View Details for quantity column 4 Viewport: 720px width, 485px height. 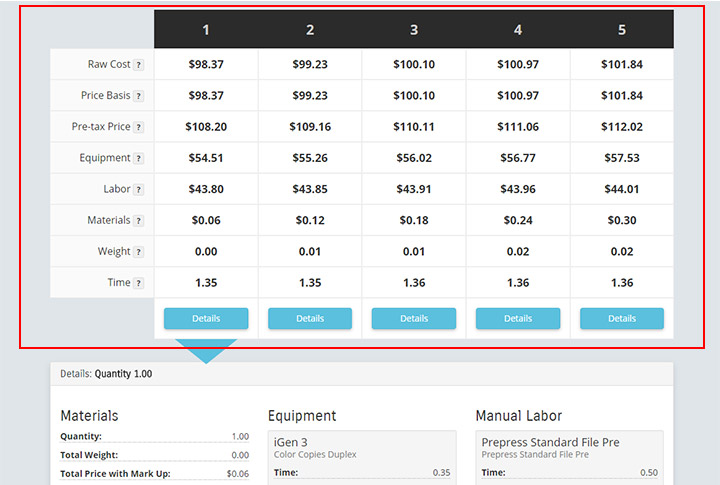518,318
